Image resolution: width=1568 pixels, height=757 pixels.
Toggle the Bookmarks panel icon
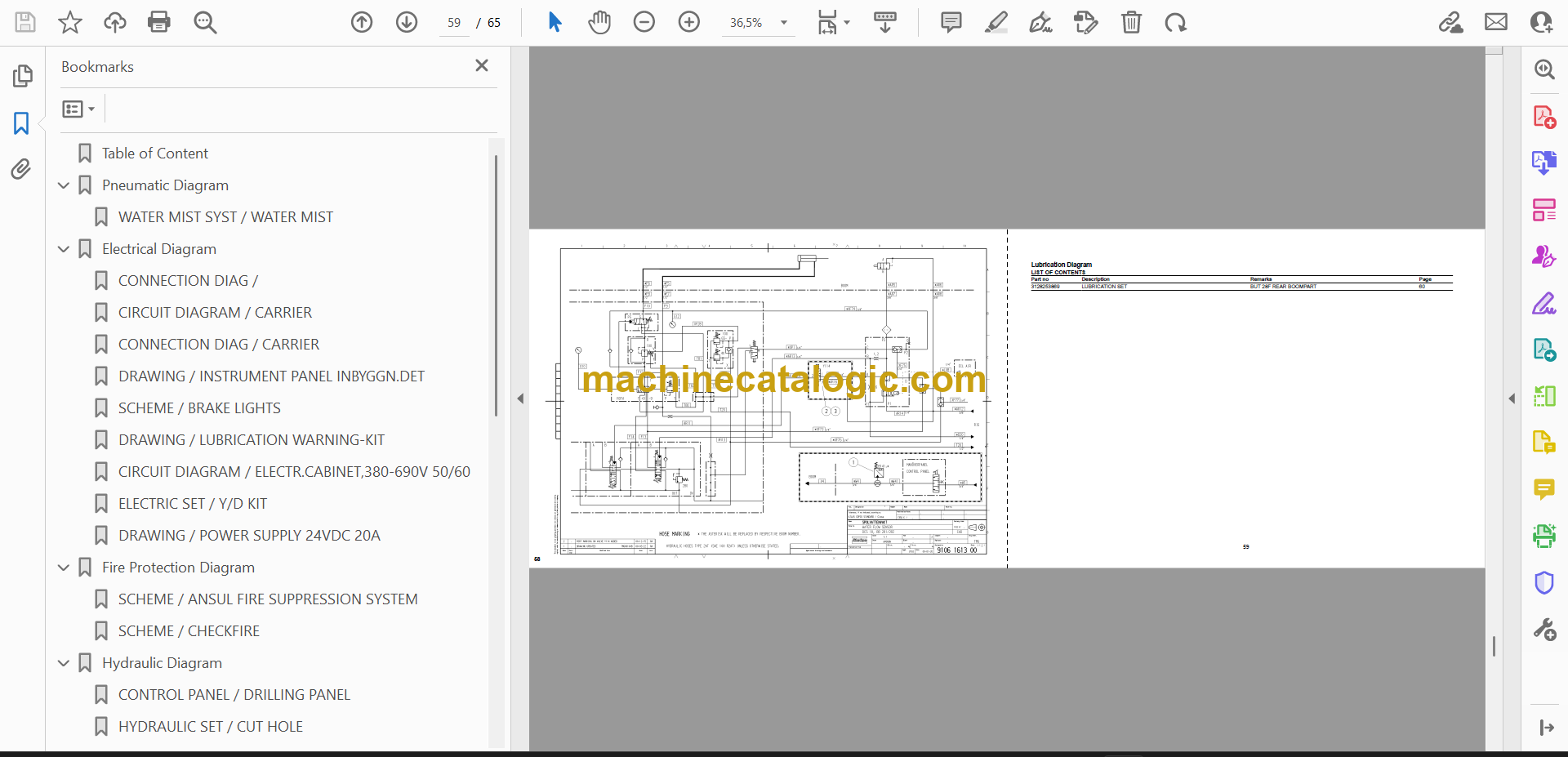[22, 123]
